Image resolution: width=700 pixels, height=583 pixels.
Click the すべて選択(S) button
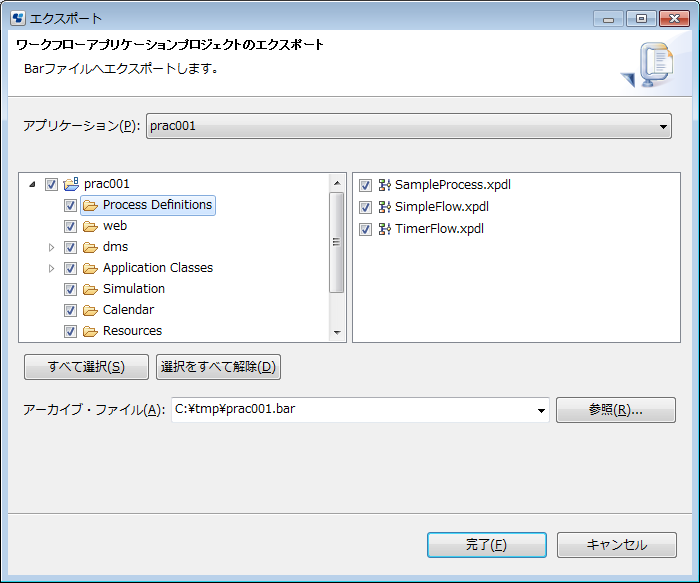pos(86,367)
